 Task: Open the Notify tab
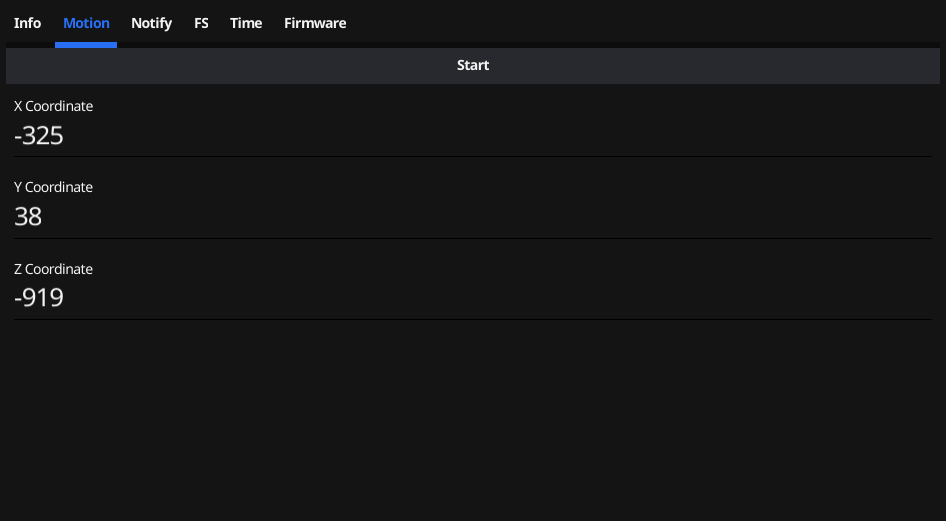coord(151,23)
